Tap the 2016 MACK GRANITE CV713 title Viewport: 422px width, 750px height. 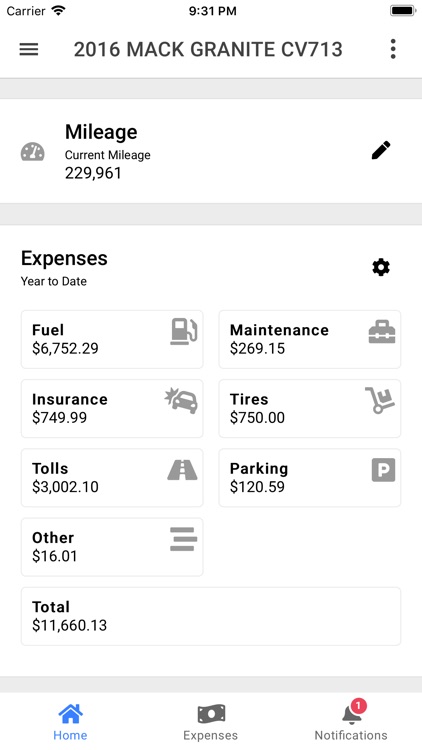coord(208,49)
